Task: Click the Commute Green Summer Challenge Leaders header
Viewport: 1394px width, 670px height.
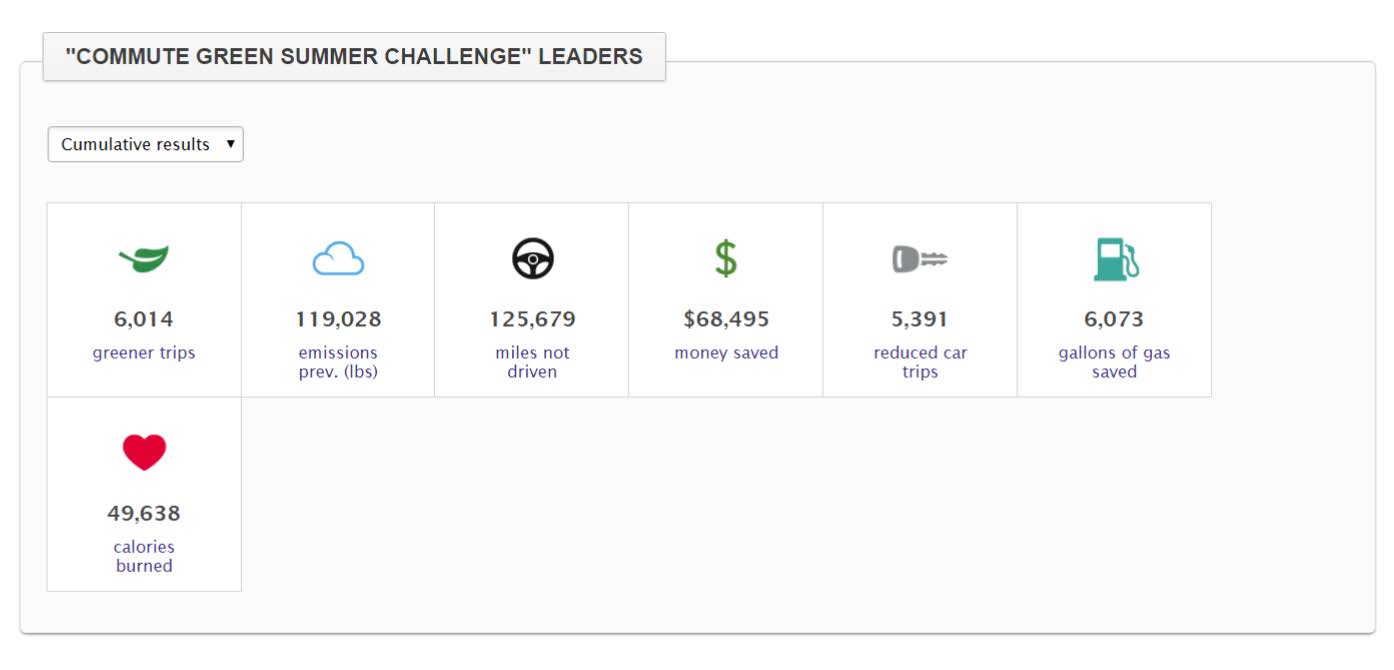Action: pos(354,56)
